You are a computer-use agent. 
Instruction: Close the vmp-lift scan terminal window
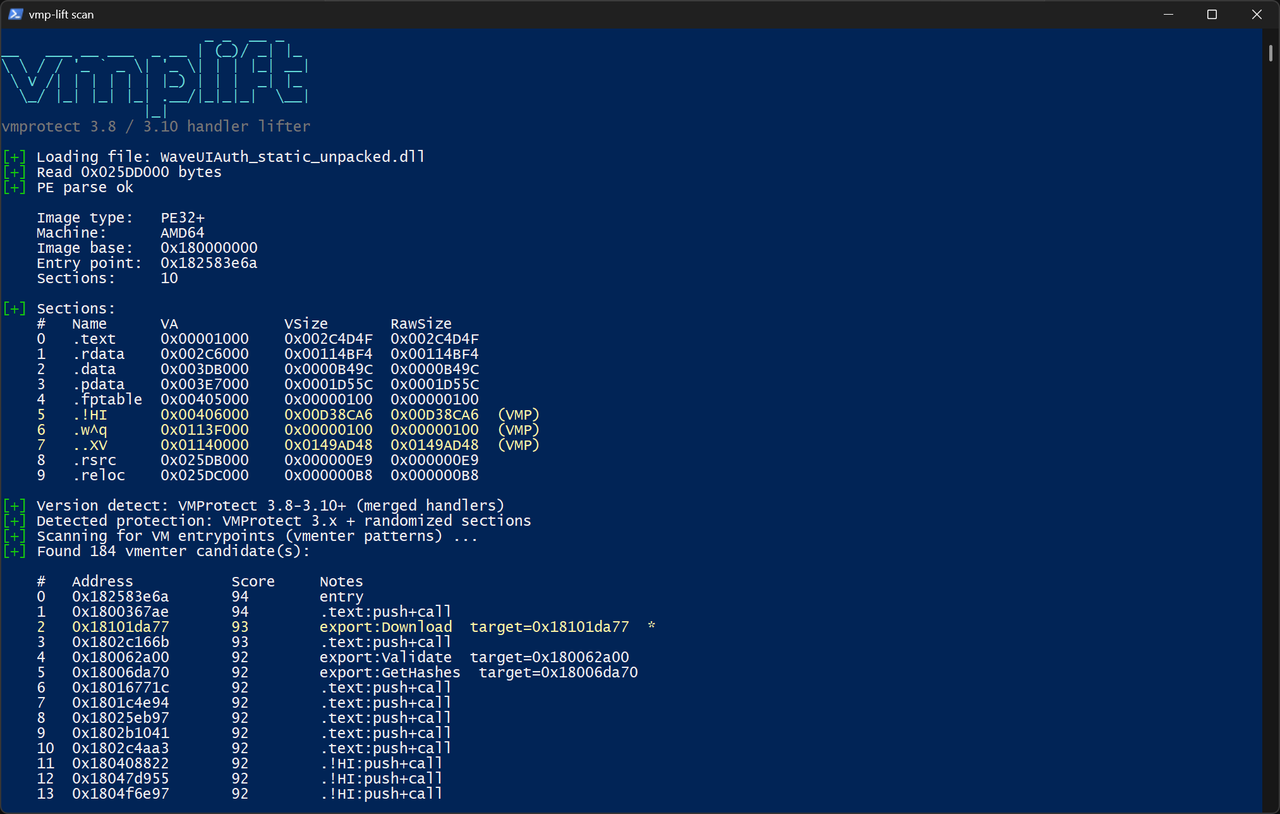(1257, 14)
